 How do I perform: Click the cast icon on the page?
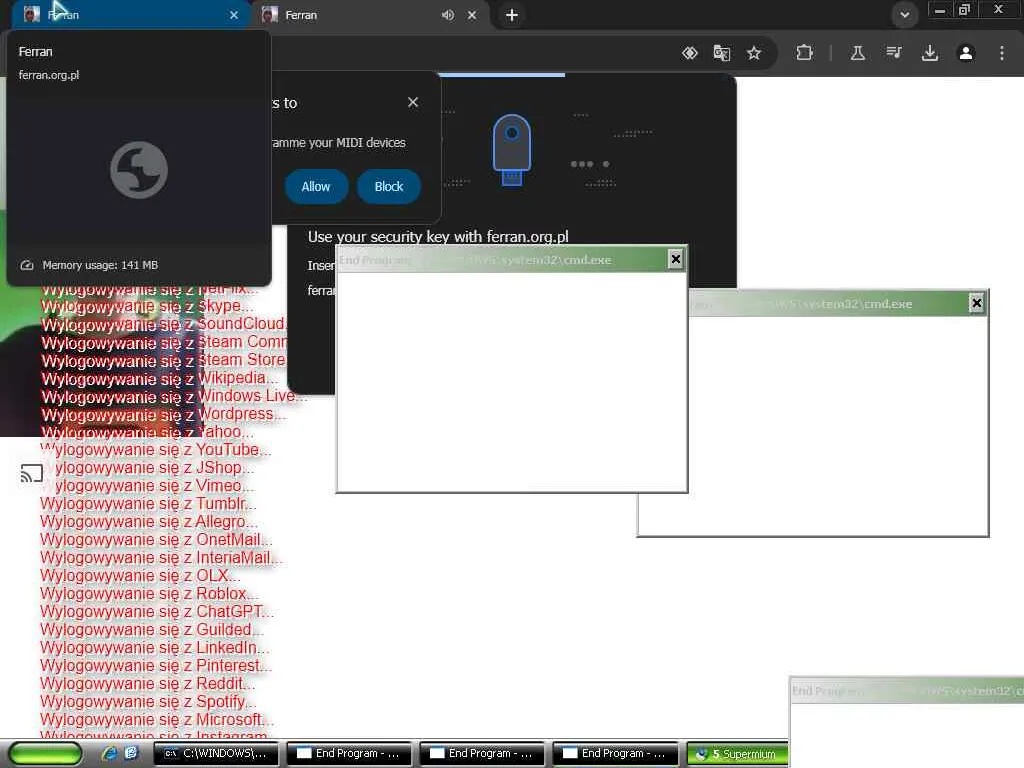pos(31,473)
